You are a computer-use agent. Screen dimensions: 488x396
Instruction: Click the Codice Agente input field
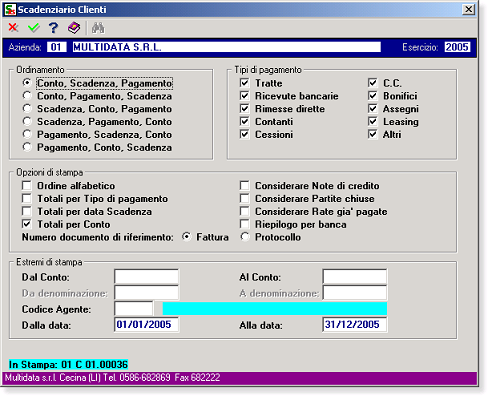pyautogui.click(x=134, y=309)
